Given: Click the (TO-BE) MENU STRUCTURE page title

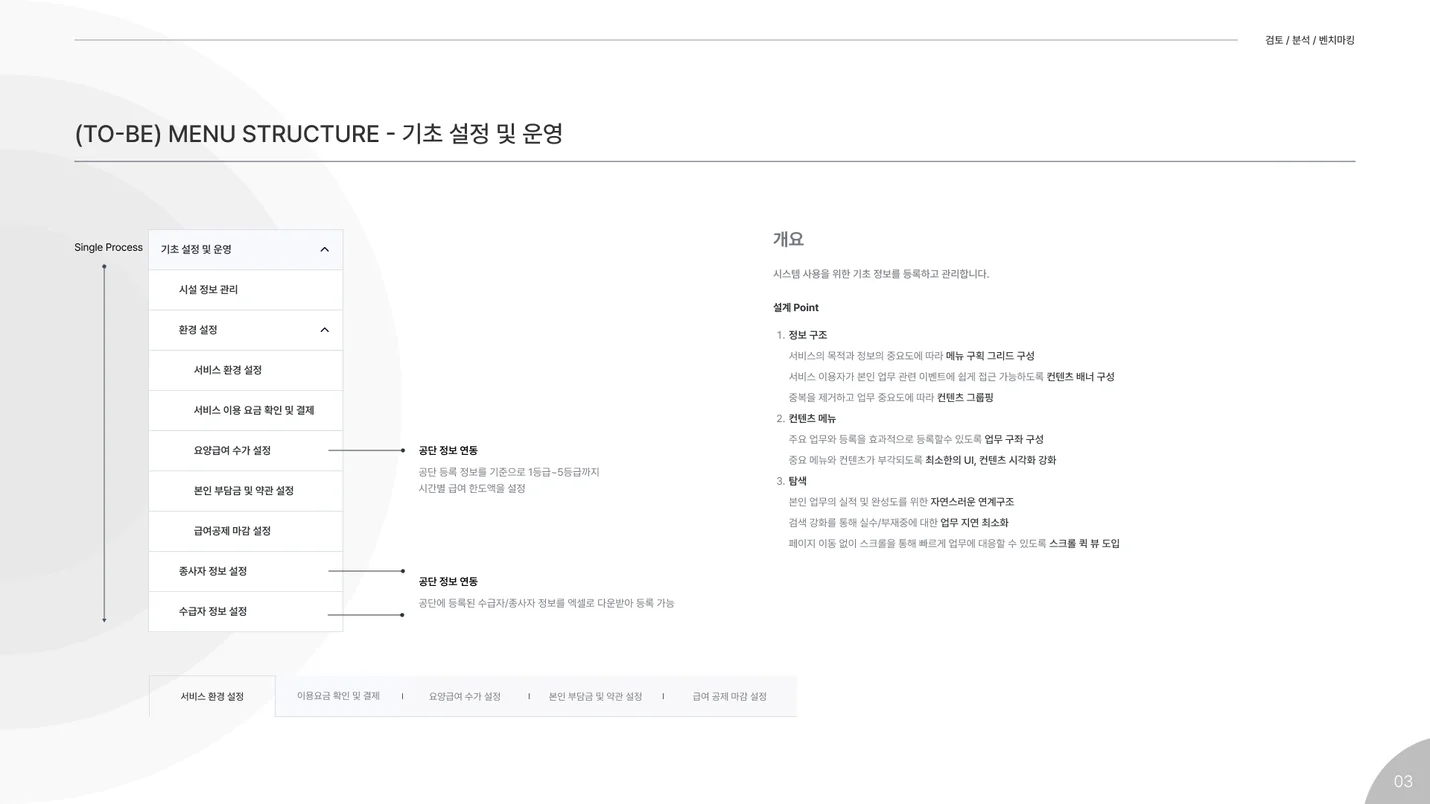Looking at the screenshot, I should [x=318, y=133].
